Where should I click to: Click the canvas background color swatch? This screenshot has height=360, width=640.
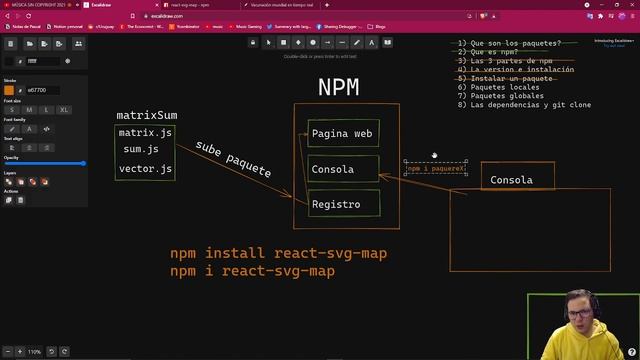9,61
